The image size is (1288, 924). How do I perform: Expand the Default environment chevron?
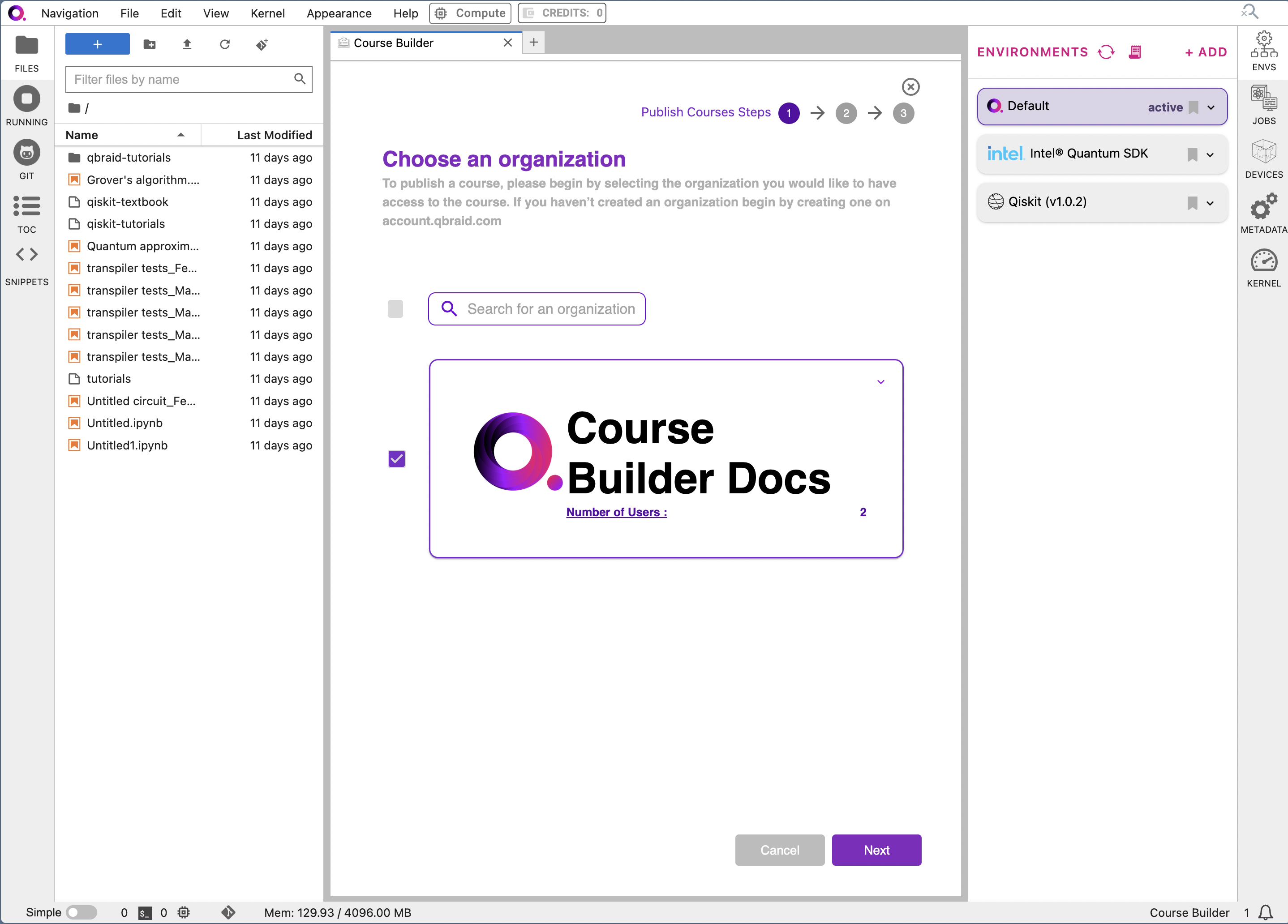pos(1211,107)
